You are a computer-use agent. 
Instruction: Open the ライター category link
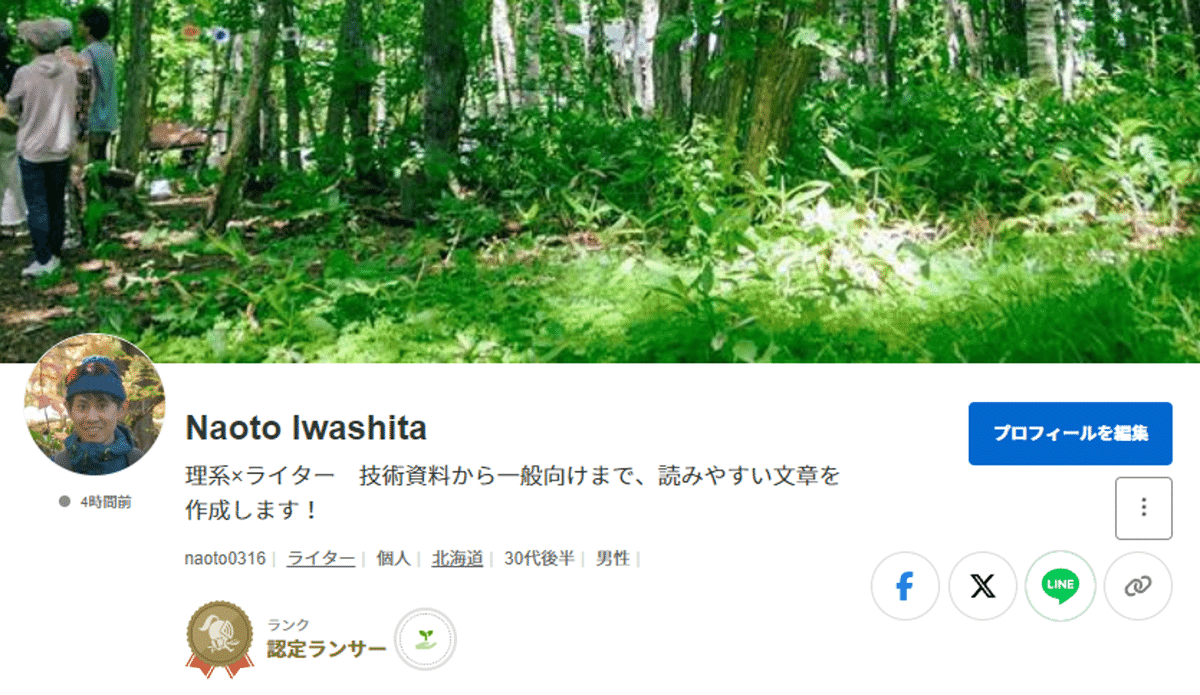(x=321, y=558)
